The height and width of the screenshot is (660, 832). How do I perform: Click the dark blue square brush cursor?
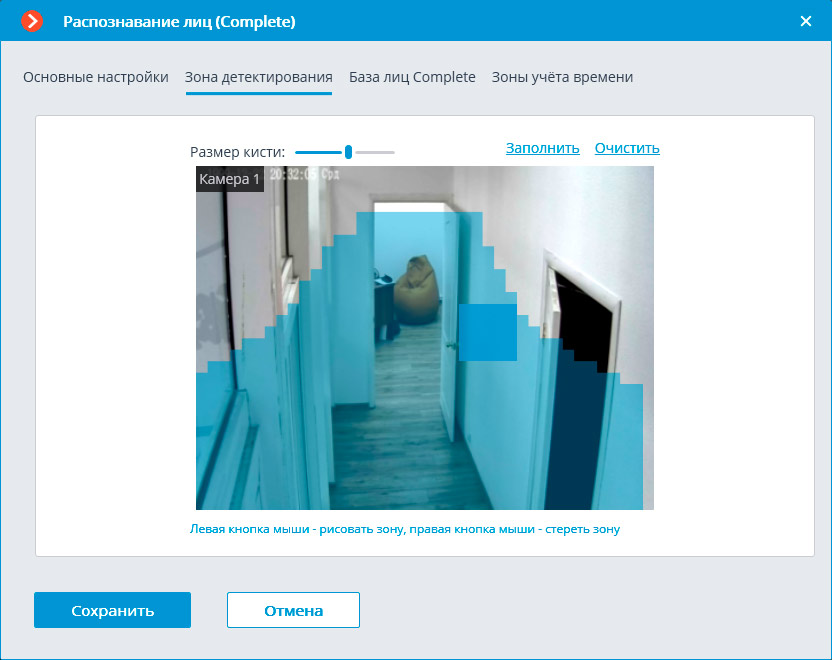(487, 332)
